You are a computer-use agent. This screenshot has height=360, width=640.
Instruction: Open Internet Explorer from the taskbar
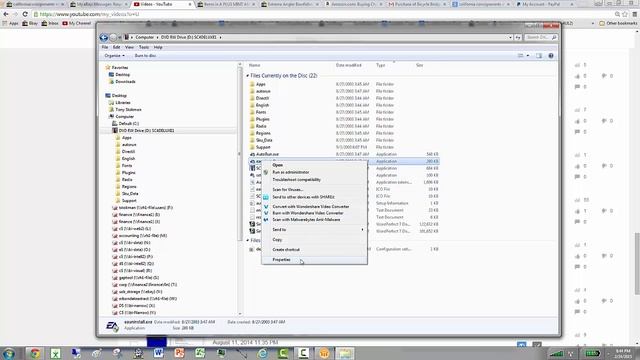point(262,353)
